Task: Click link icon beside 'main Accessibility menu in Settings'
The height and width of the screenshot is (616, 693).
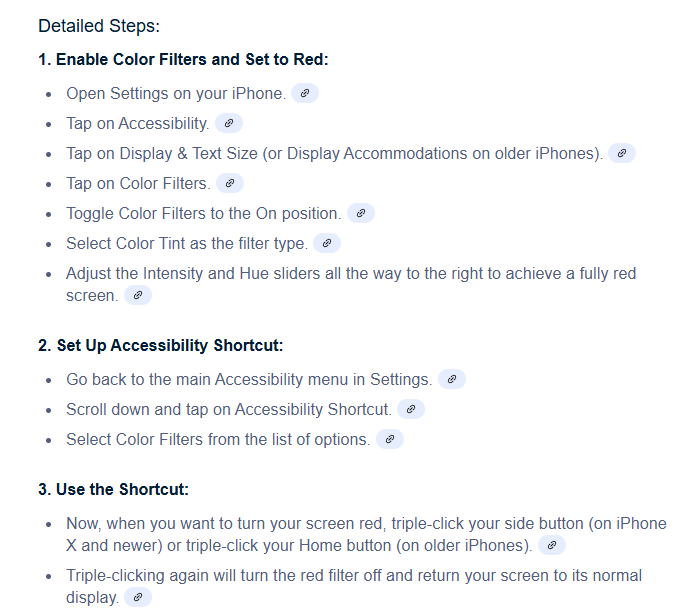Action: coord(452,379)
